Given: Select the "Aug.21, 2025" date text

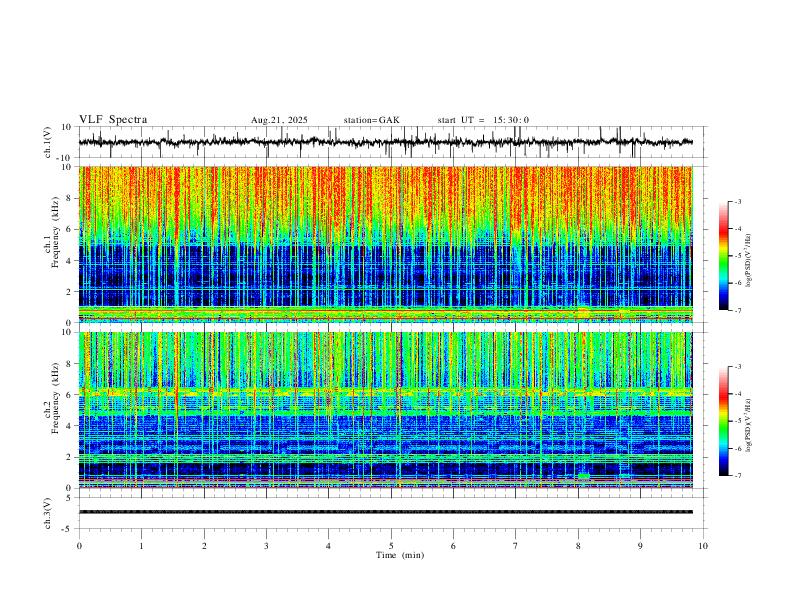Looking at the screenshot, I should tap(279, 120).
